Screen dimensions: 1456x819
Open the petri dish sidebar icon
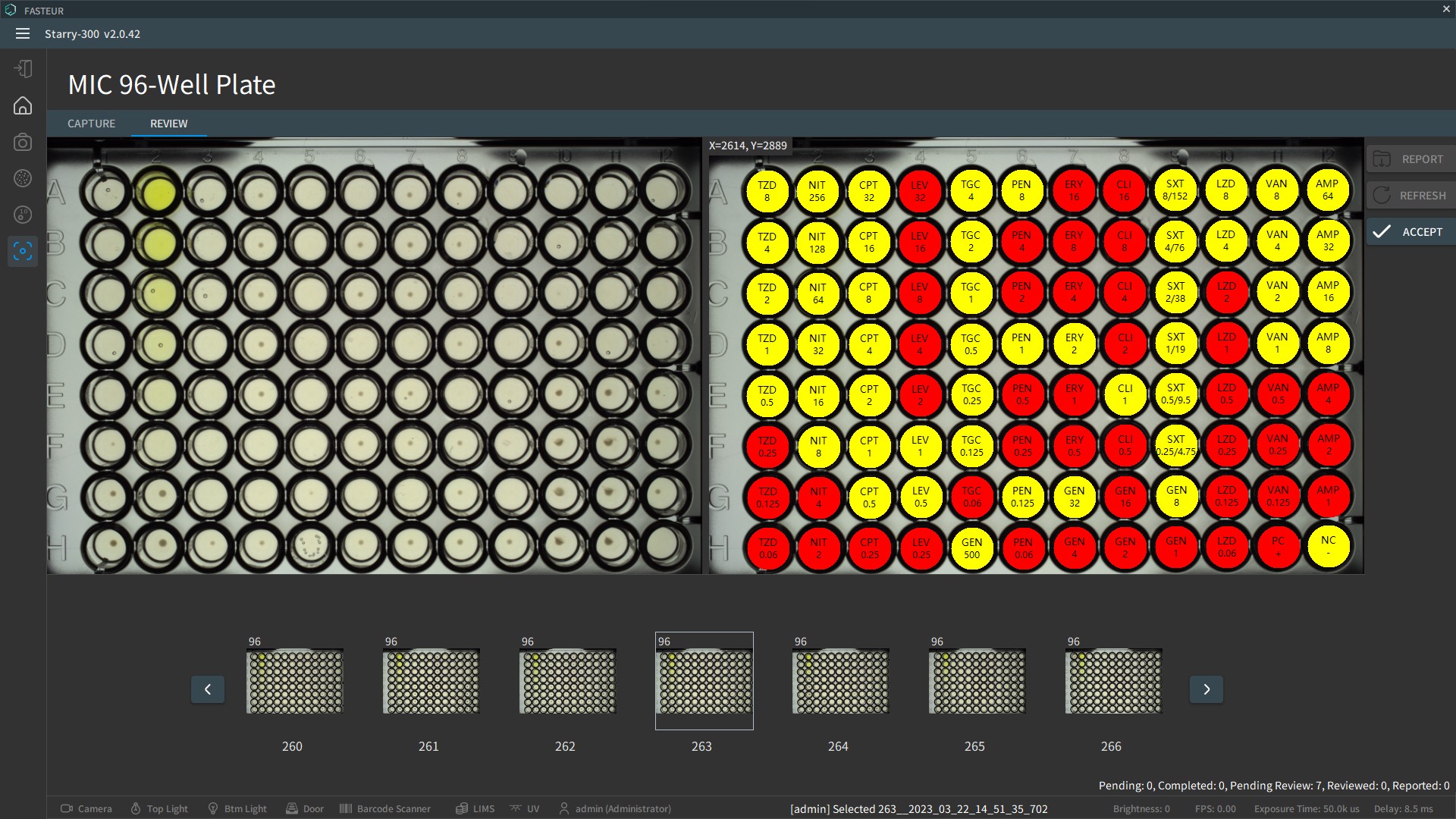(23, 178)
